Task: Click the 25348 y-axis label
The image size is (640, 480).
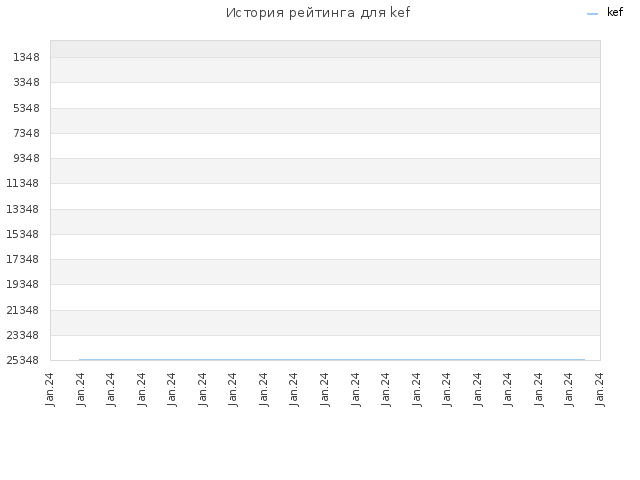Action: coord(23,360)
